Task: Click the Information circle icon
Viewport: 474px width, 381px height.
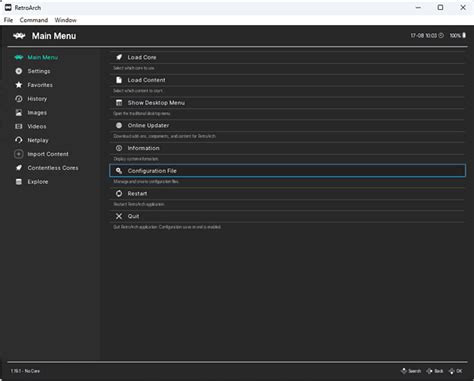Action: click(x=119, y=148)
